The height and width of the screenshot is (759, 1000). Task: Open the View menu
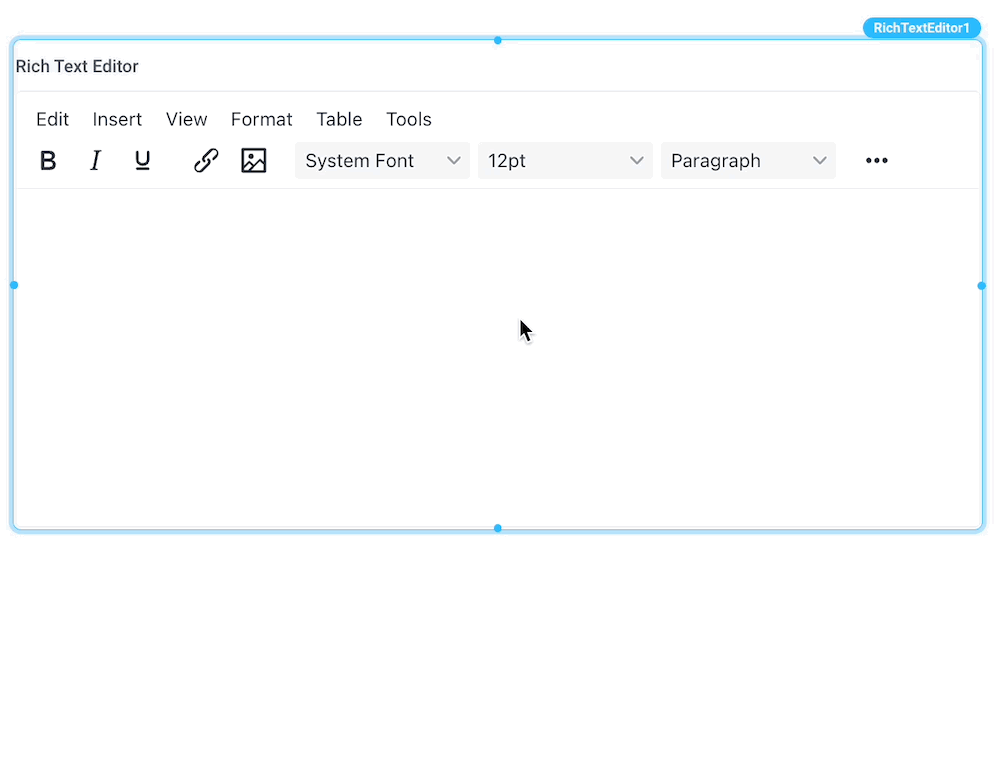point(187,119)
